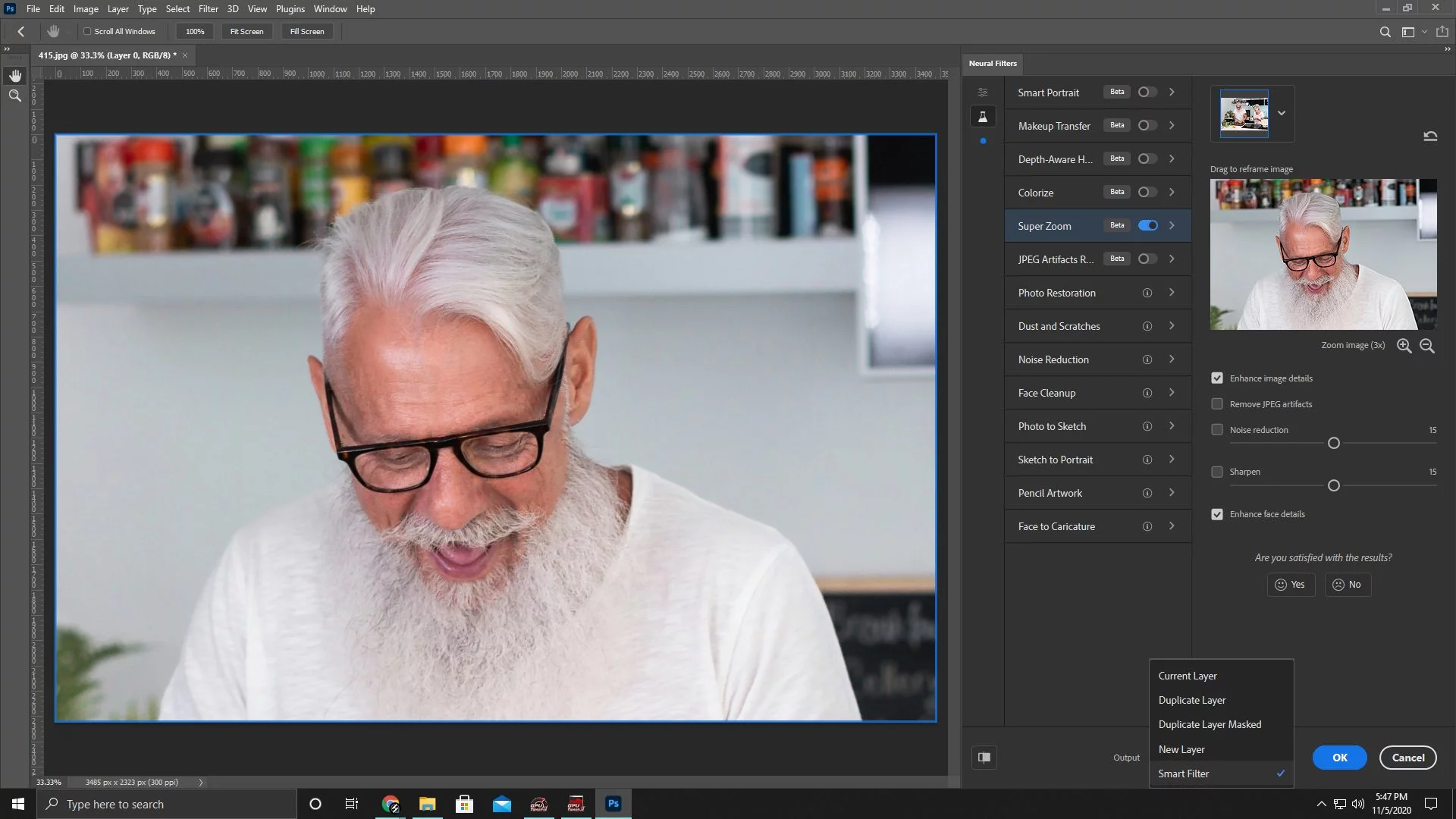Open File Explorer from the taskbar
Viewport: 1456px width, 819px height.
[428, 804]
